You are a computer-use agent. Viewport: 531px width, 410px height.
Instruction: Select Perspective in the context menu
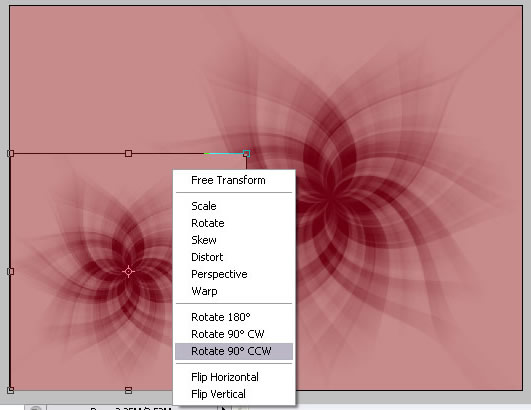pyautogui.click(x=234, y=274)
